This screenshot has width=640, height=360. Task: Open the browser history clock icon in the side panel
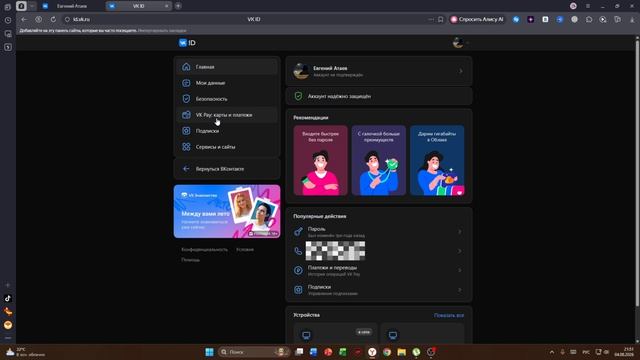click(x=8, y=20)
